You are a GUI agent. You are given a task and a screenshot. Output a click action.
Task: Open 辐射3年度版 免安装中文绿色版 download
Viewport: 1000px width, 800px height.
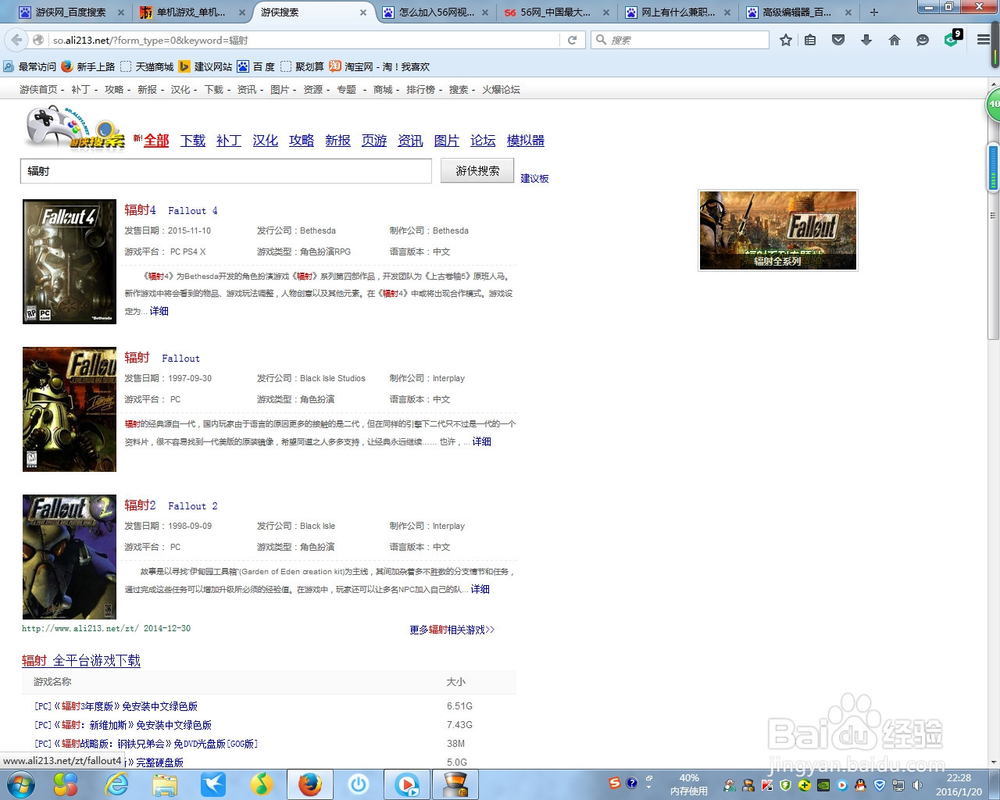115,706
